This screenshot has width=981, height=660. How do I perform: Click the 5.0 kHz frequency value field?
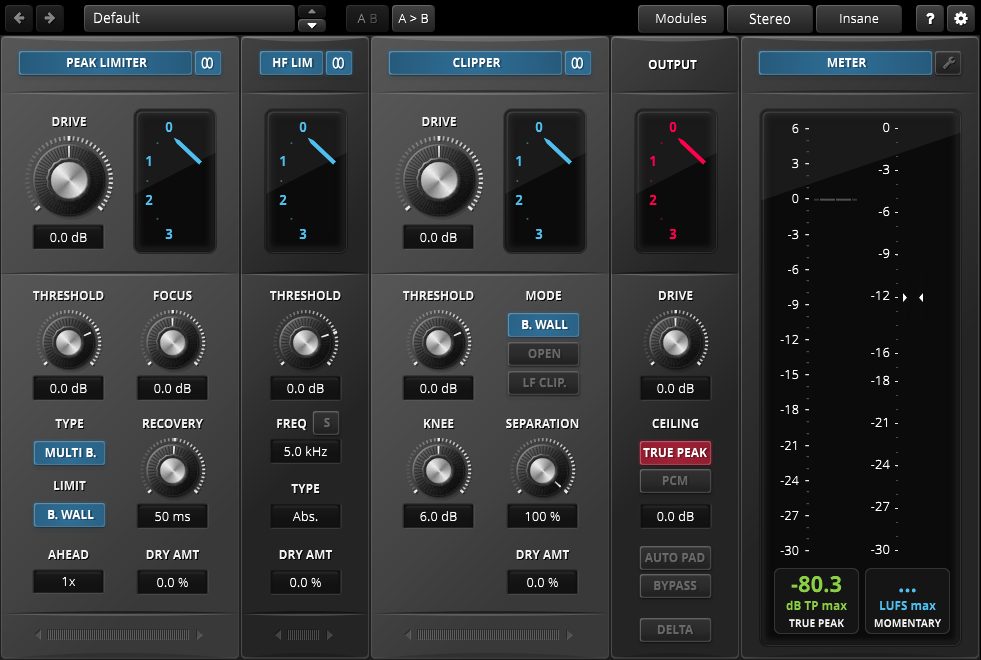(305, 451)
